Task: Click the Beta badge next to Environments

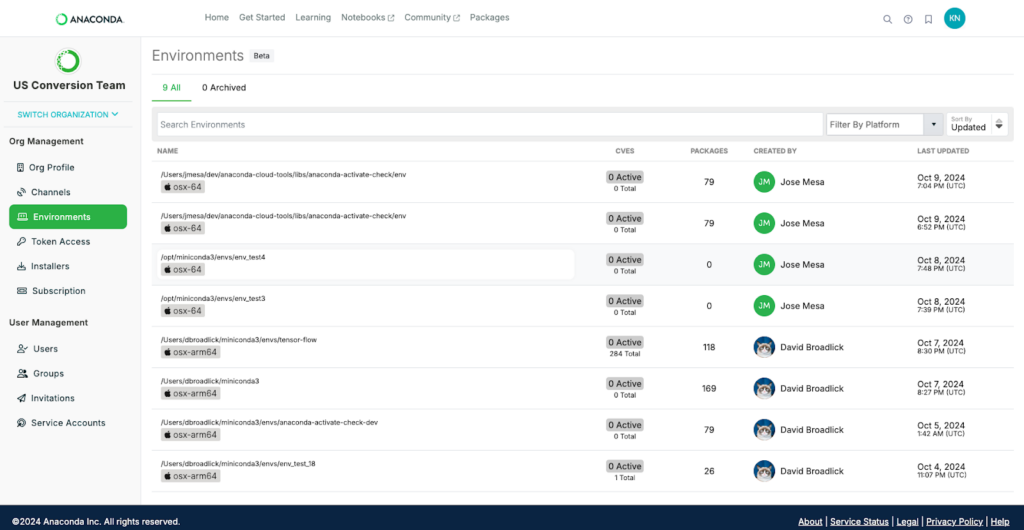Action: 262,56
